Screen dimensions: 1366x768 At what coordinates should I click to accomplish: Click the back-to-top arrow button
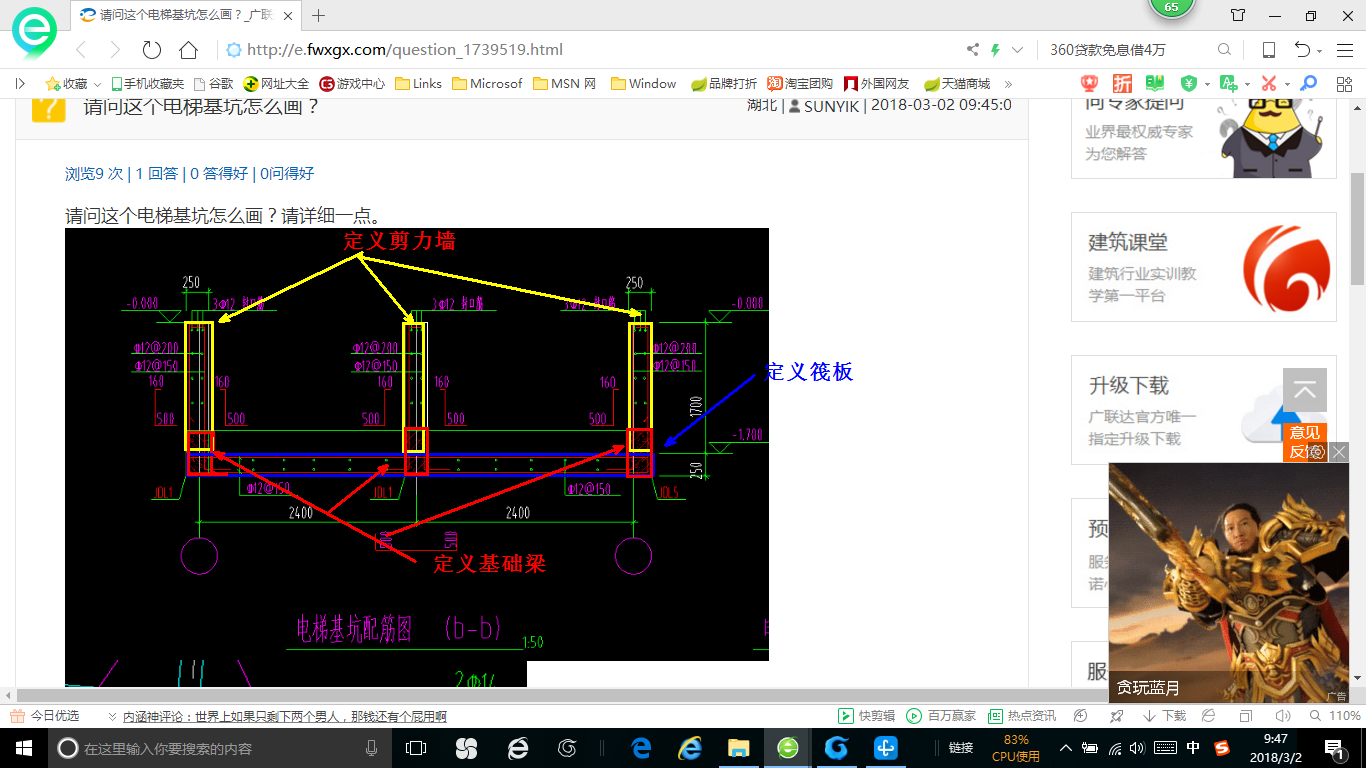1305,390
